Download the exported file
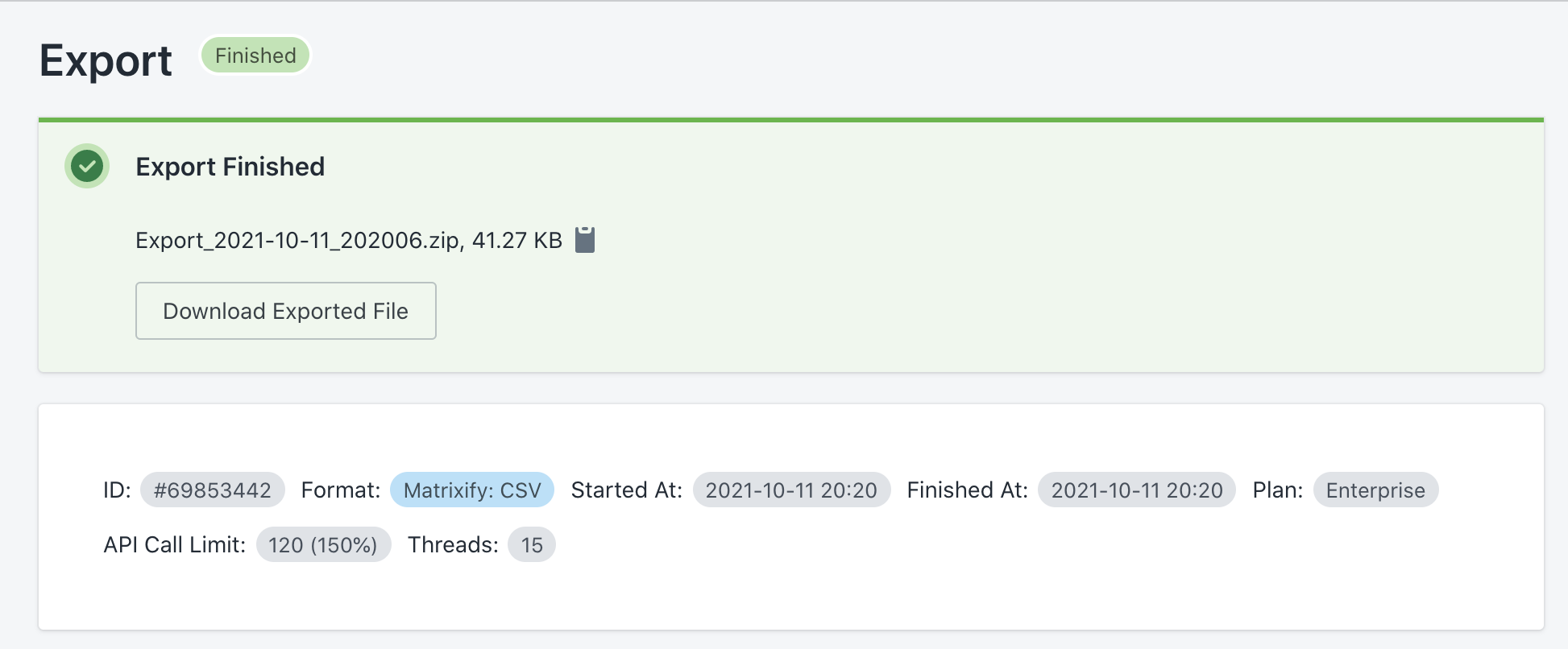Screen dimensions: 1568x649 (x=286, y=311)
